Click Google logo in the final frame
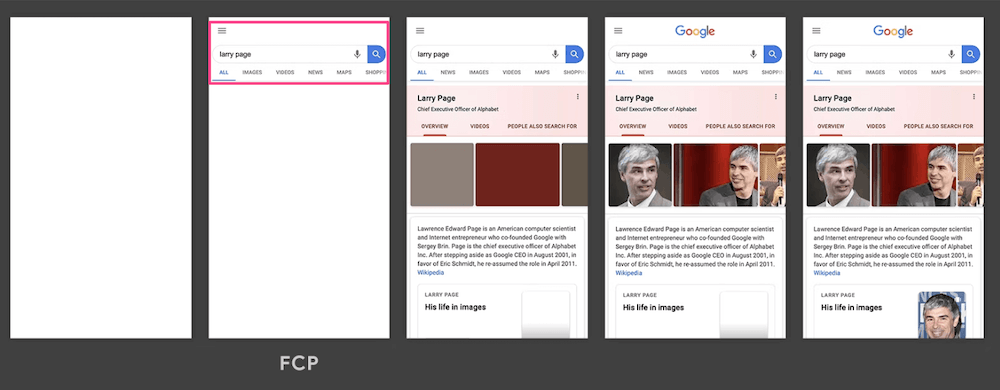The width and height of the screenshot is (1000, 390). pos(893,31)
